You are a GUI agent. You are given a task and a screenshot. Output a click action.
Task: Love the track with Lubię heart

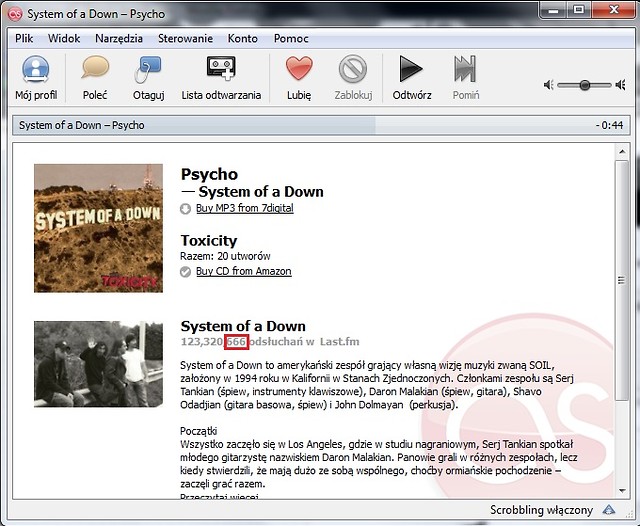point(299,78)
